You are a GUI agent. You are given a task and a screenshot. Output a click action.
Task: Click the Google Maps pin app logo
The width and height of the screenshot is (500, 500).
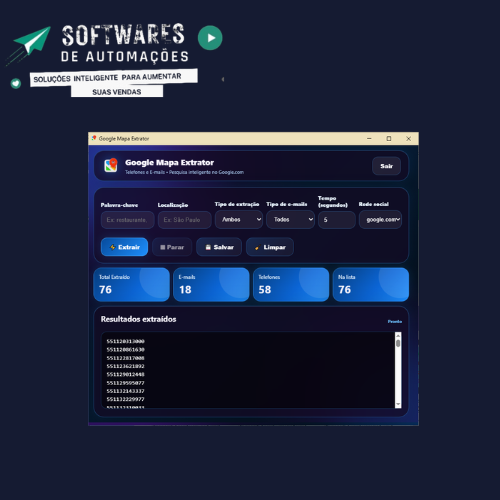click(111, 165)
